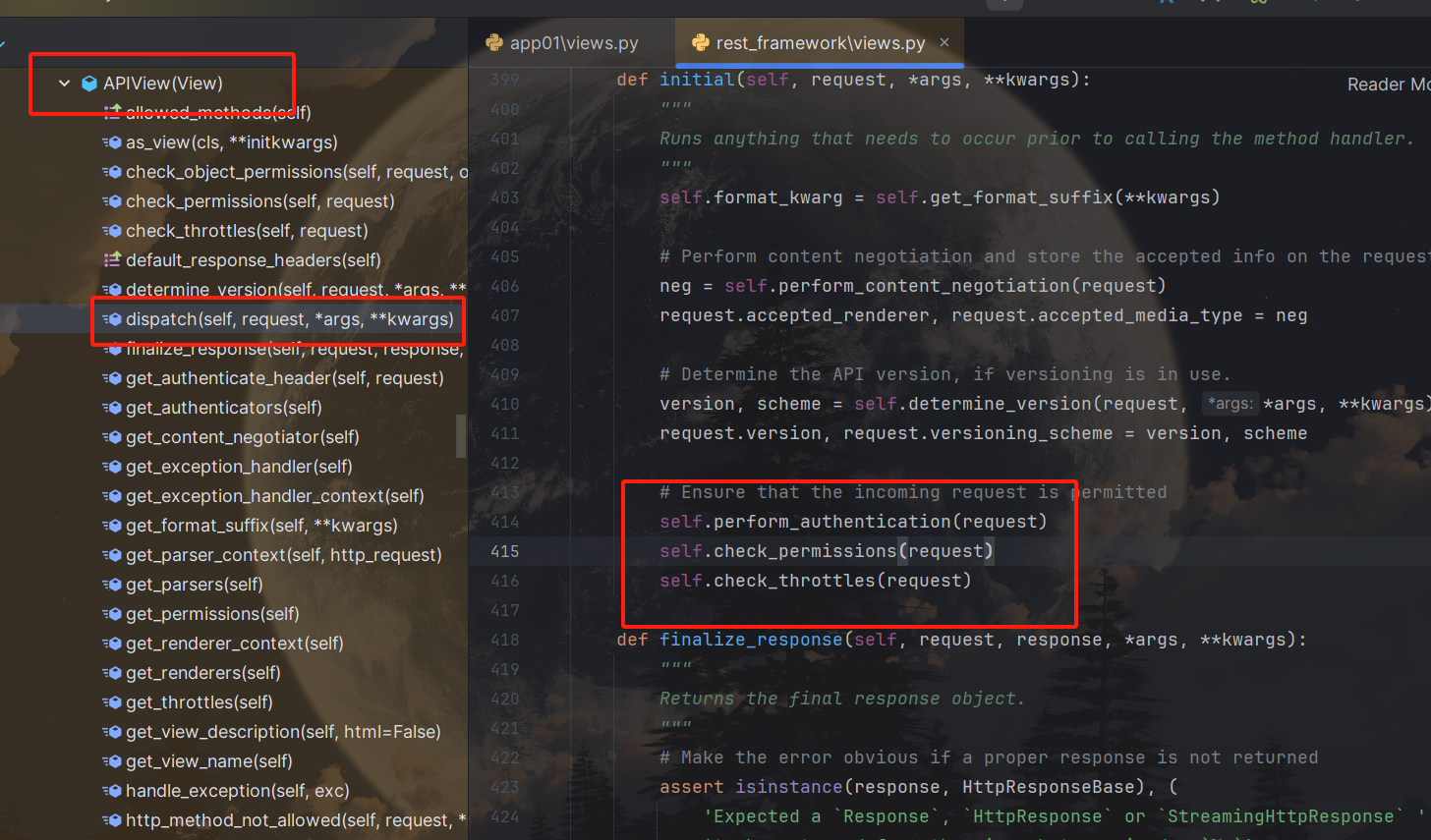This screenshot has width=1431, height=840.
Task: Go to get_throttles(self) method
Action: (199, 702)
